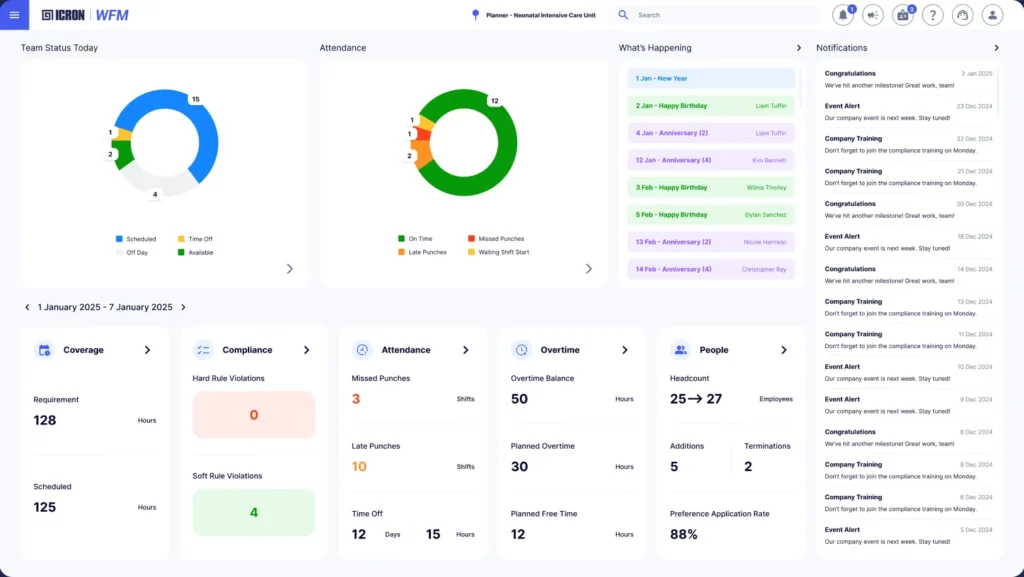The width and height of the screenshot is (1024, 577).
Task: Expand the Attendance chart details
Action: click(x=588, y=269)
